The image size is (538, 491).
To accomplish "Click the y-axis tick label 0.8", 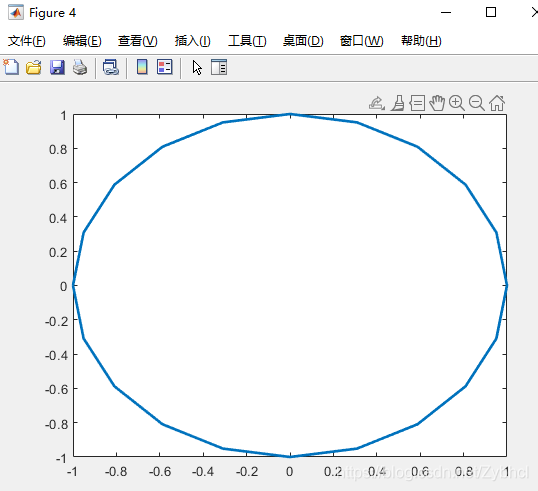I will [58, 150].
